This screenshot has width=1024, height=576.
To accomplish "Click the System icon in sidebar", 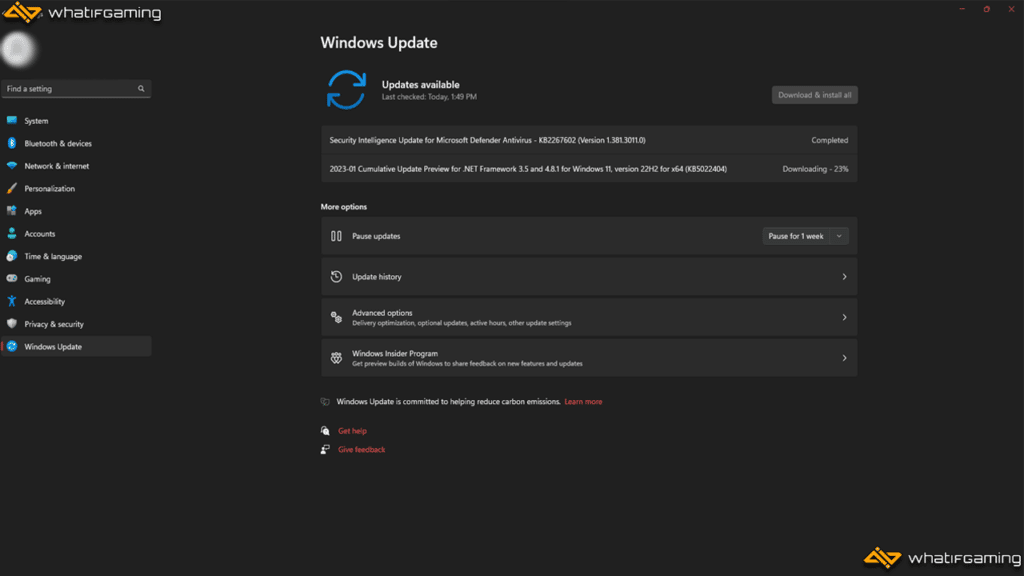I will (x=12, y=121).
